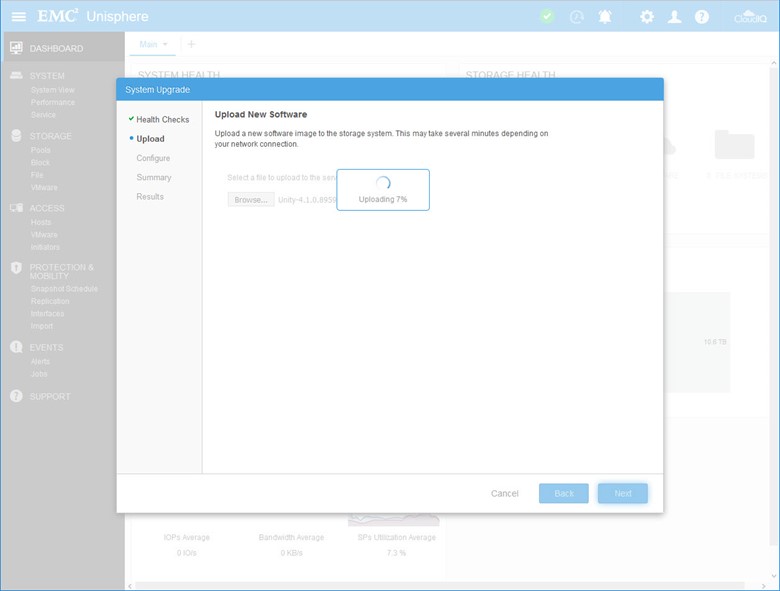Open Hosts under Access

41,222
